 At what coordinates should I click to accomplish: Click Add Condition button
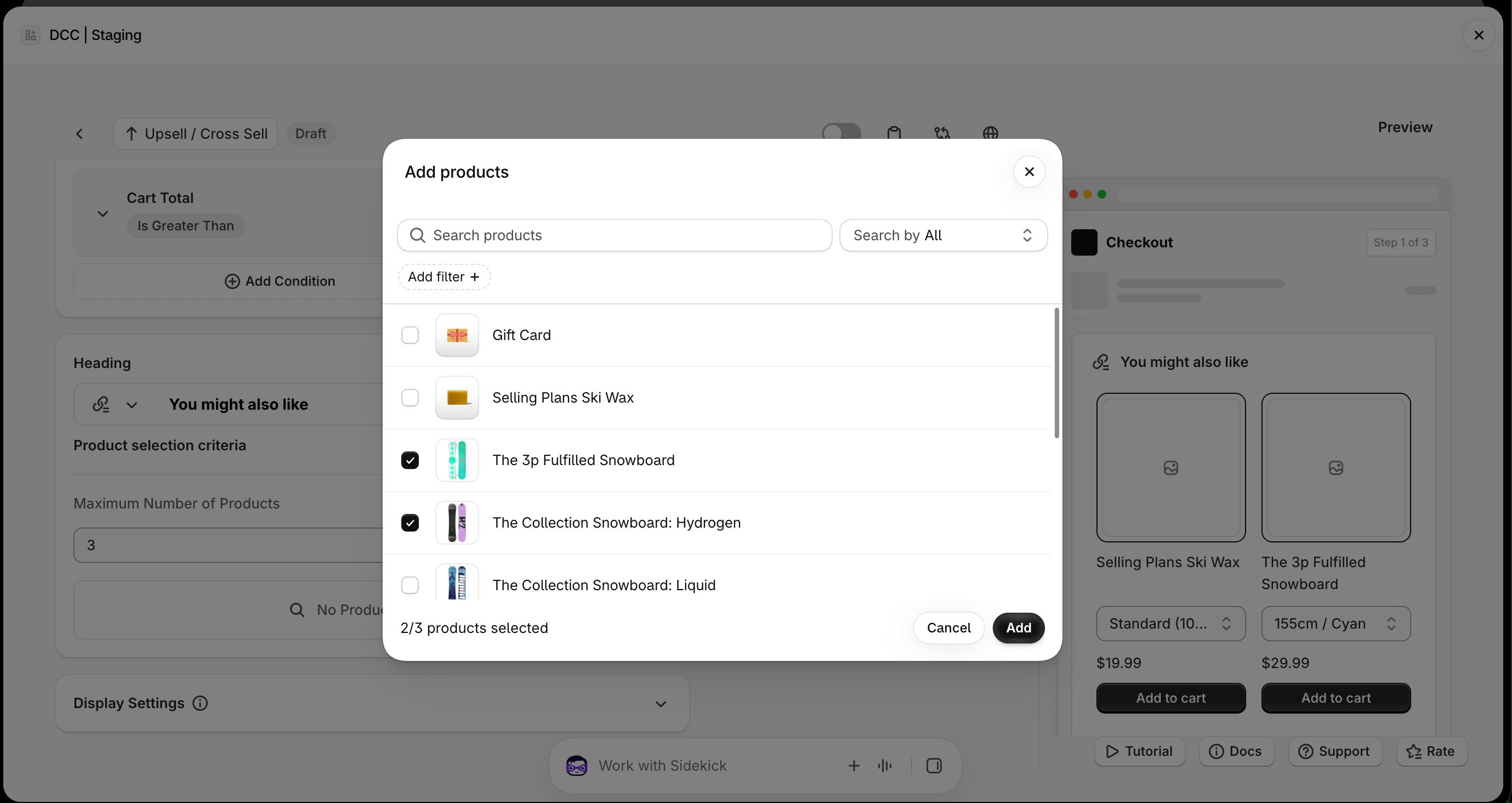coord(280,281)
